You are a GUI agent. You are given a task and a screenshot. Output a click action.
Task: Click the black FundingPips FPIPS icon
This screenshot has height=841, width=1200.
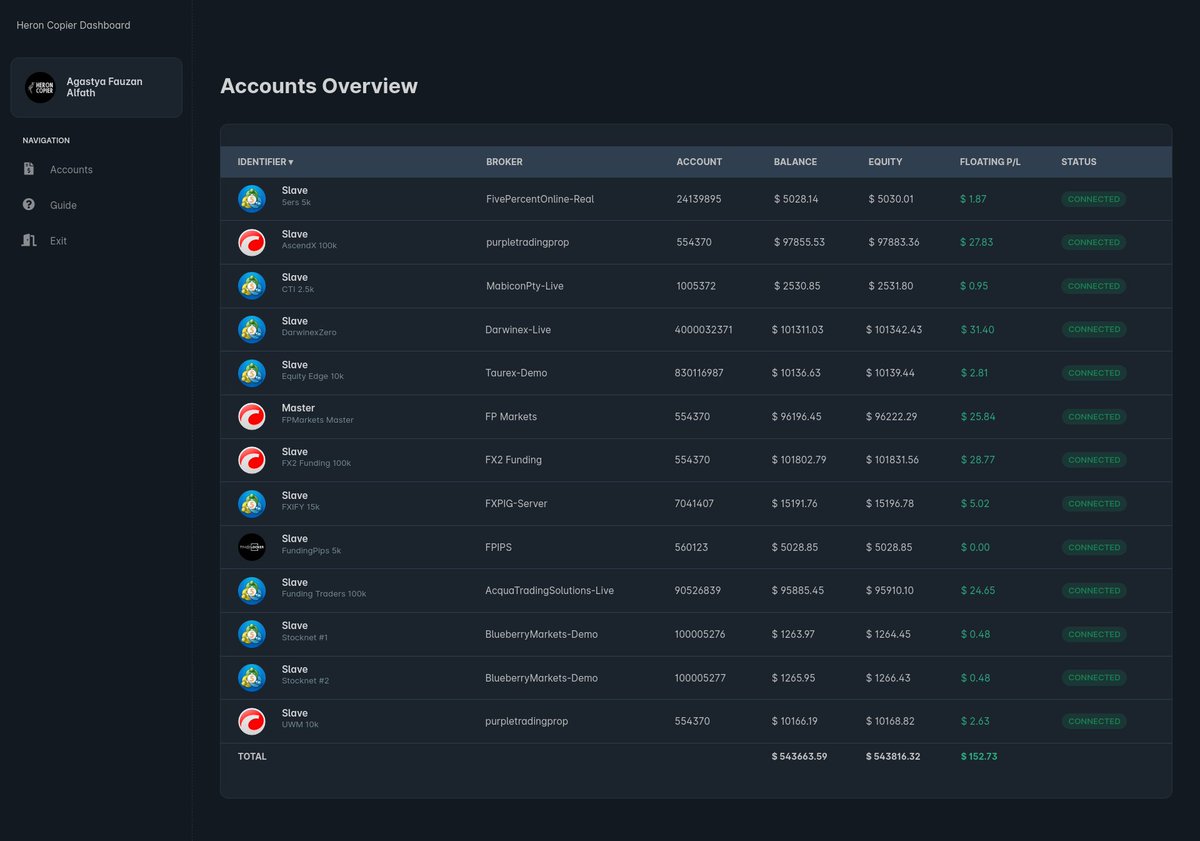tap(252, 547)
